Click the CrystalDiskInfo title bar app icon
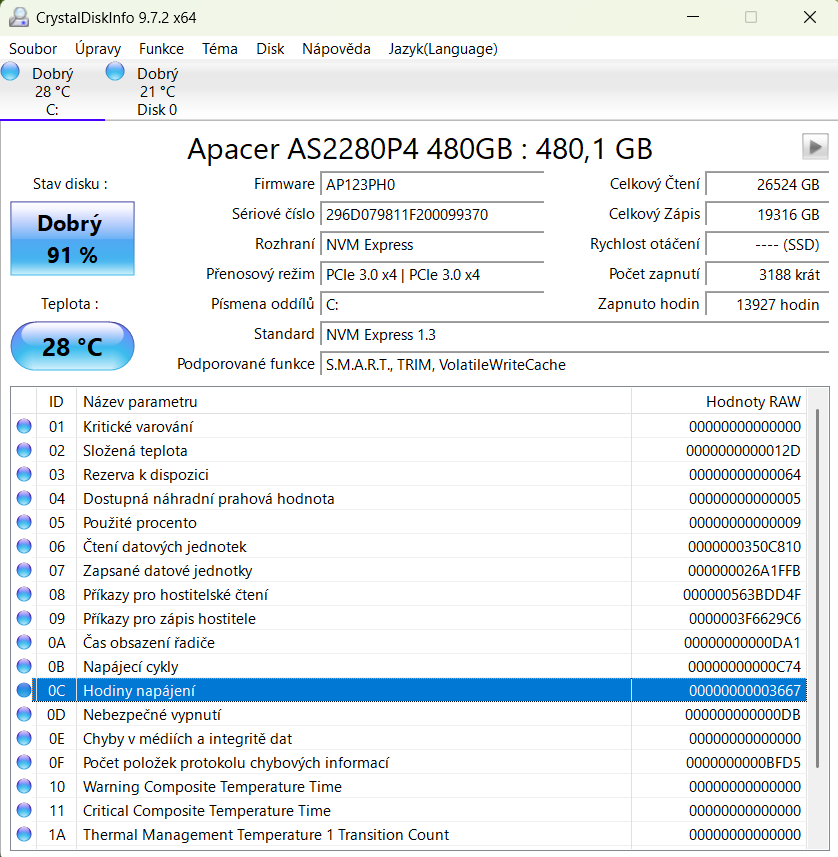 [17, 18]
